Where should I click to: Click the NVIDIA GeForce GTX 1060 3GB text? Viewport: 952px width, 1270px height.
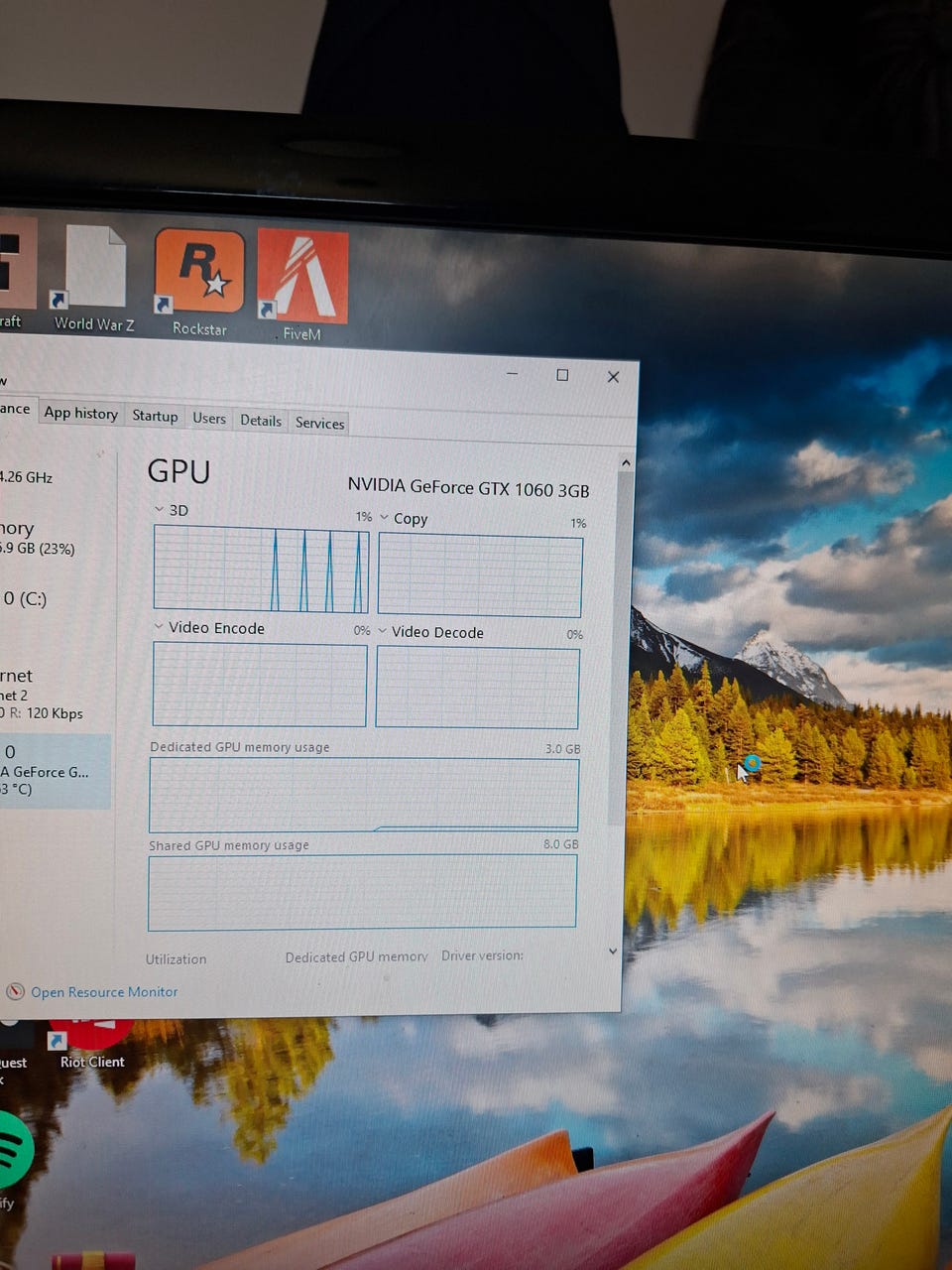[468, 487]
